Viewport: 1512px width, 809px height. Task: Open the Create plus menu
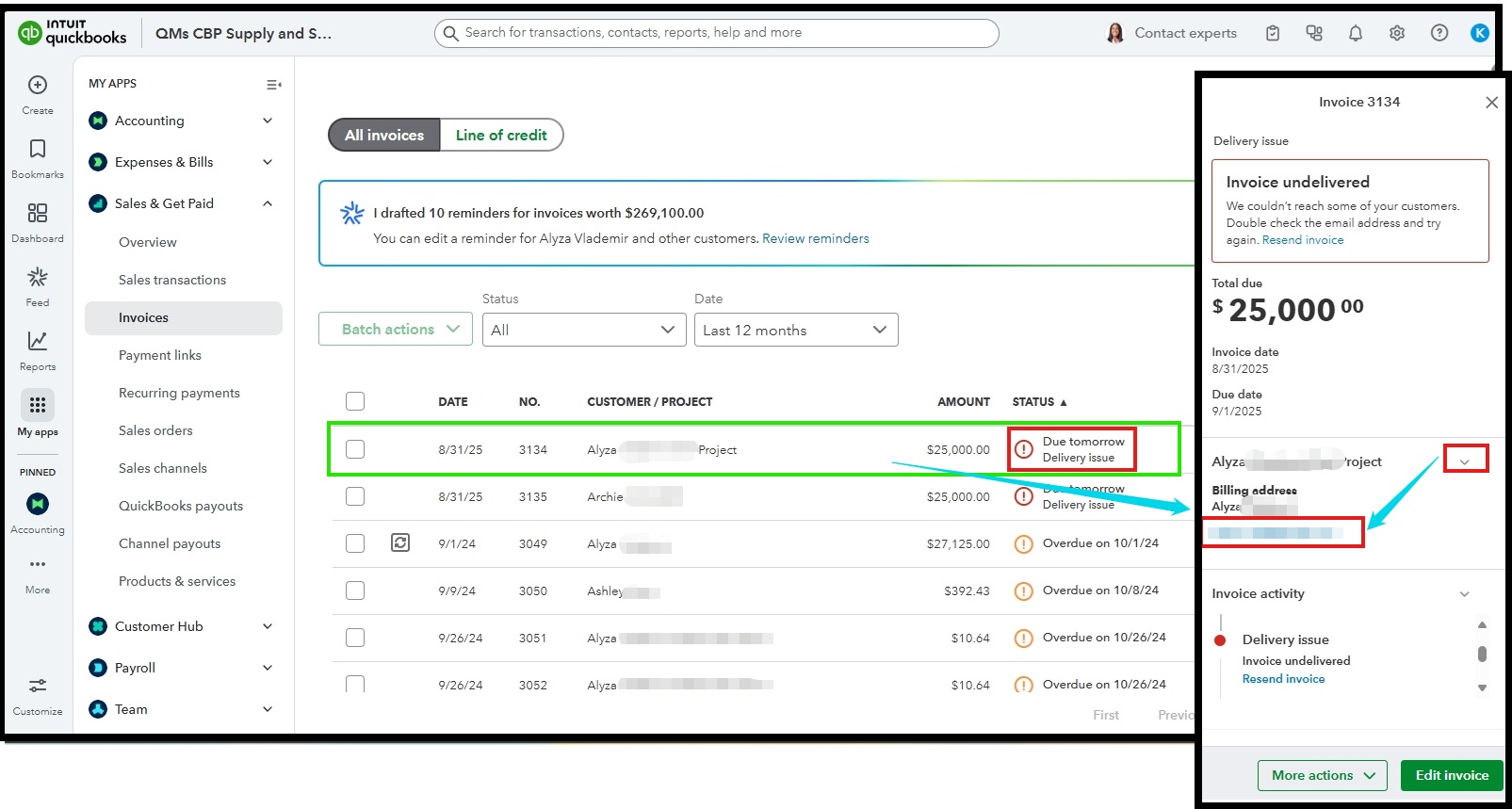(x=38, y=85)
